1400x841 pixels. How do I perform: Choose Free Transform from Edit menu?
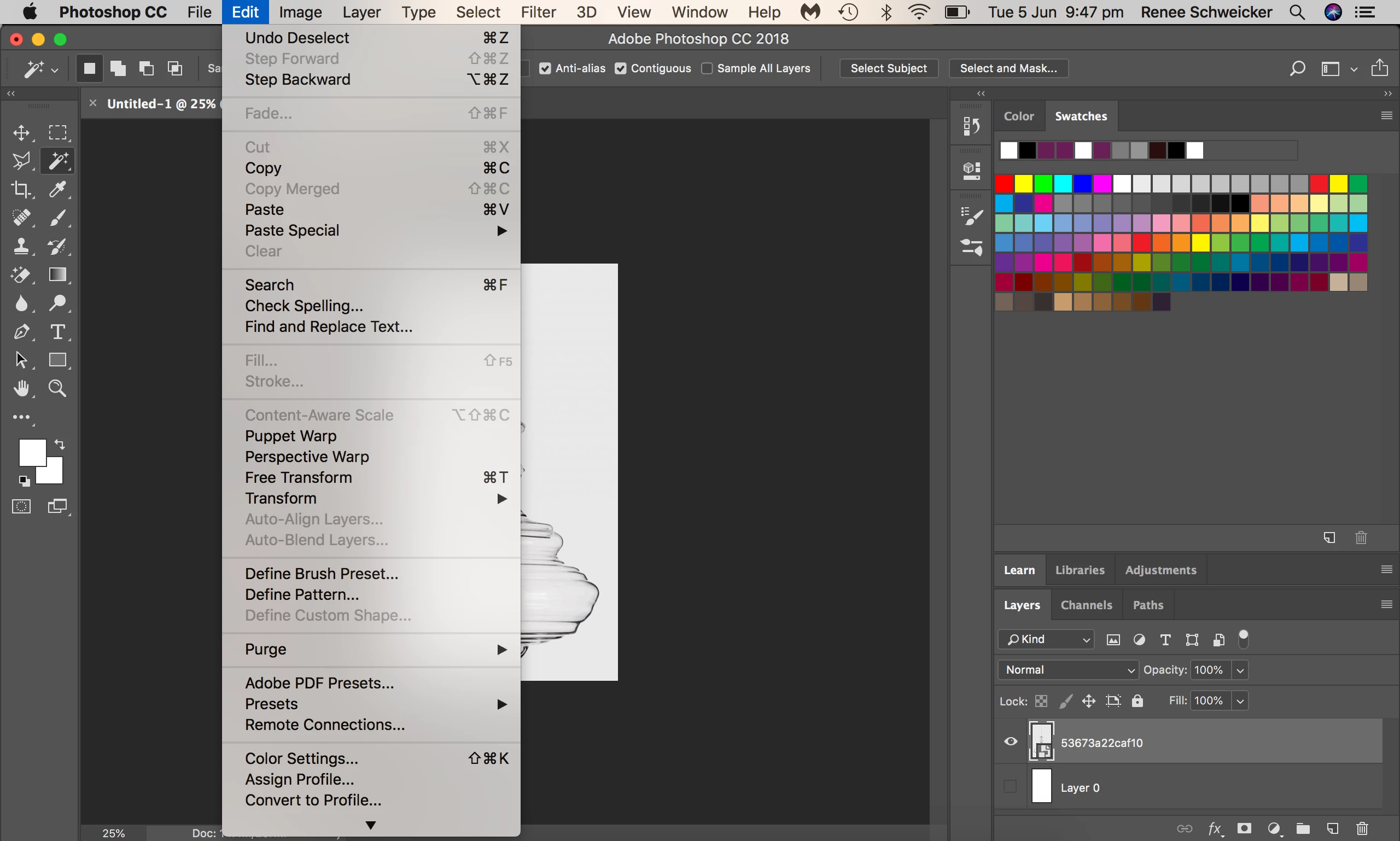pos(298,477)
